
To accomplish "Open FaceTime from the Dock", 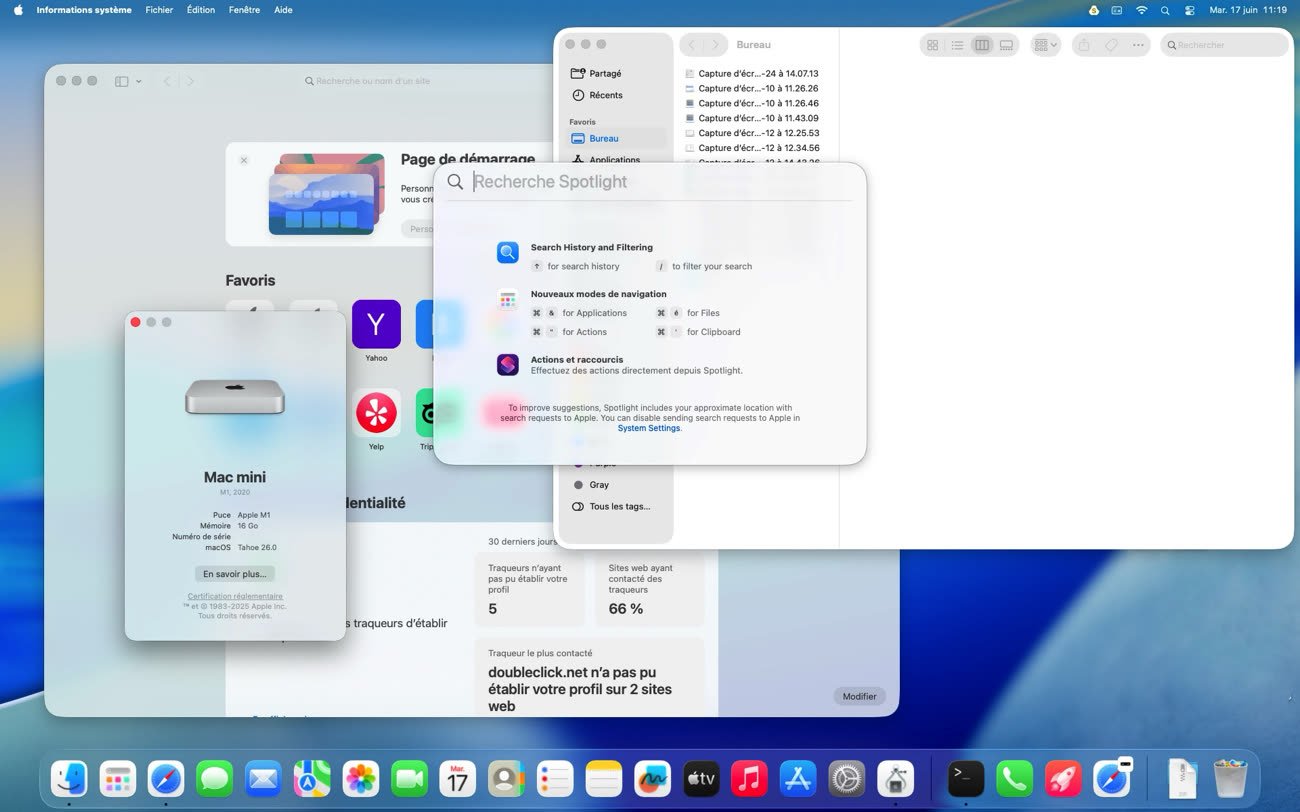I will 409,779.
